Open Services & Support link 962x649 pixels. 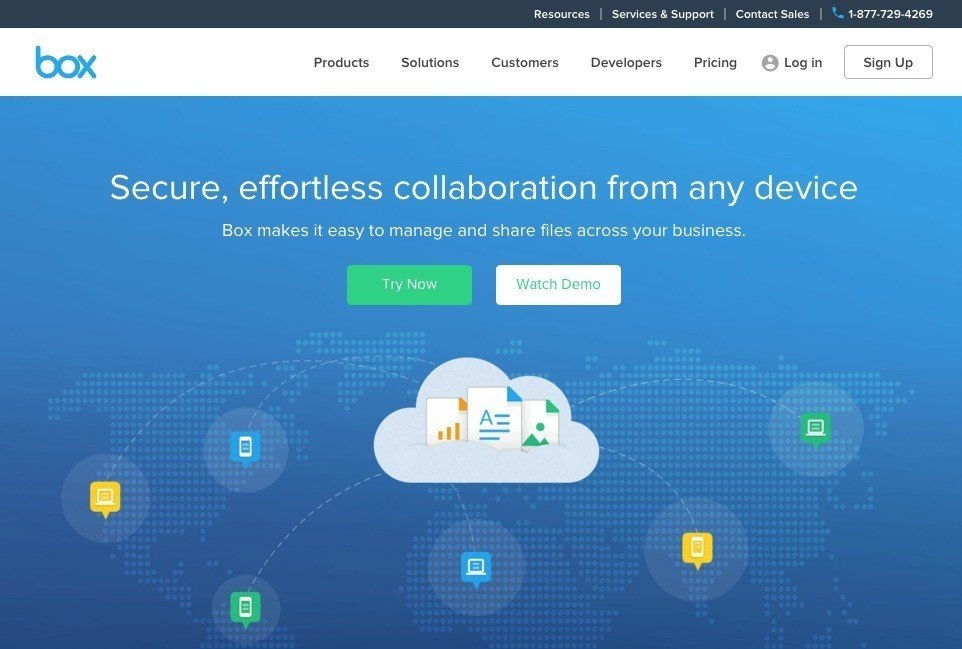pyautogui.click(x=663, y=13)
